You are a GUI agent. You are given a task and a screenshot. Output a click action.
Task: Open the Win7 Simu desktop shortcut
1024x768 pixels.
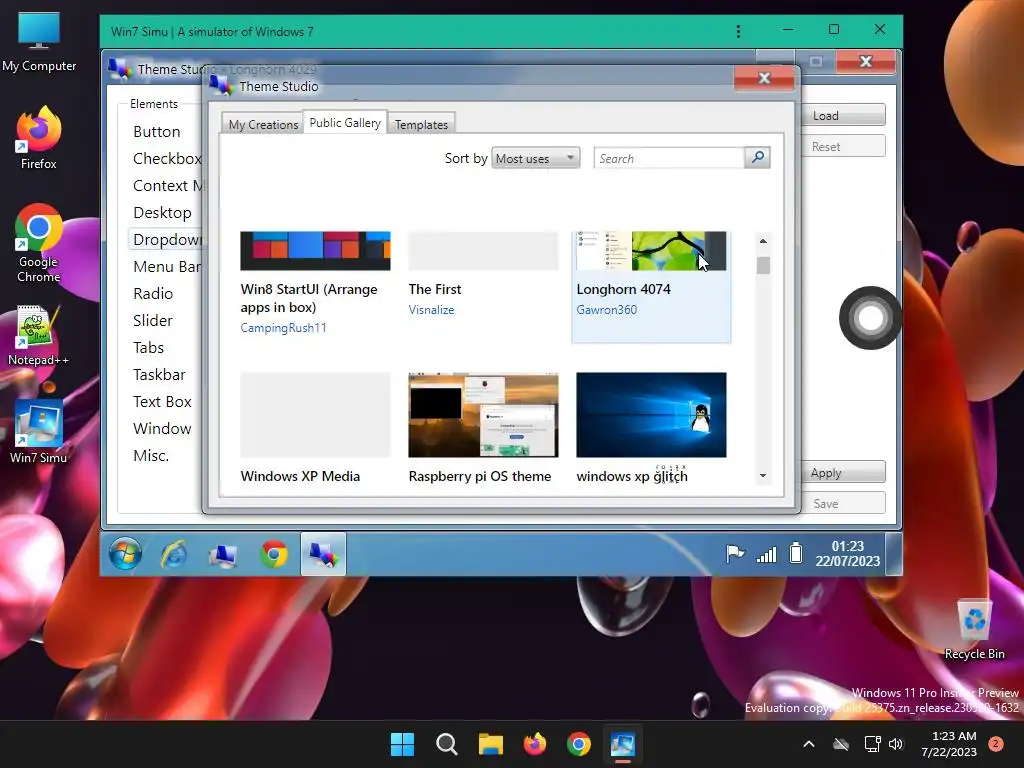pyautogui.click(x=39, y=432)
